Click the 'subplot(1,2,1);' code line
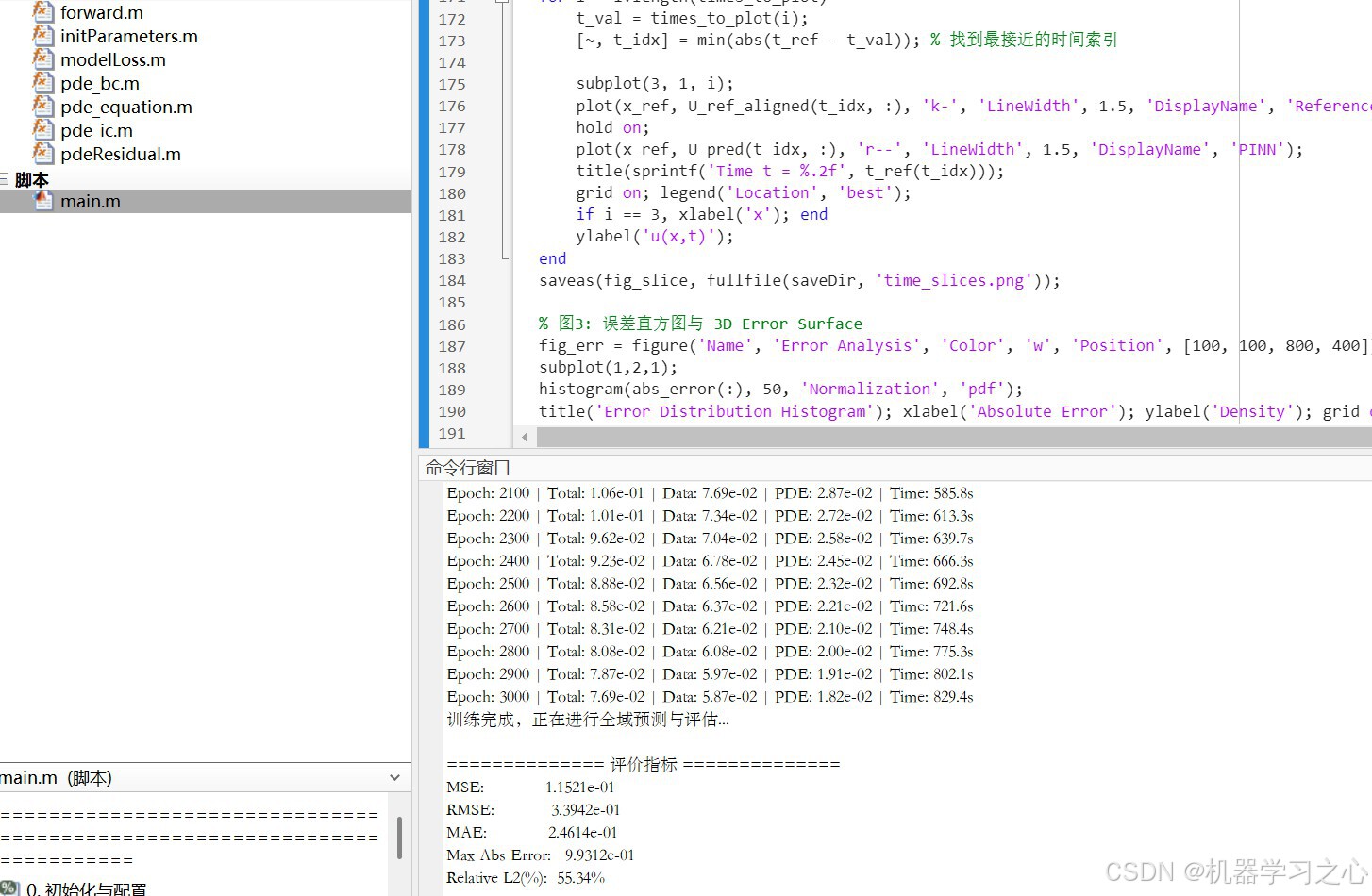Image resolution: width=1372 pixels, height=896 pixels. 608,367
